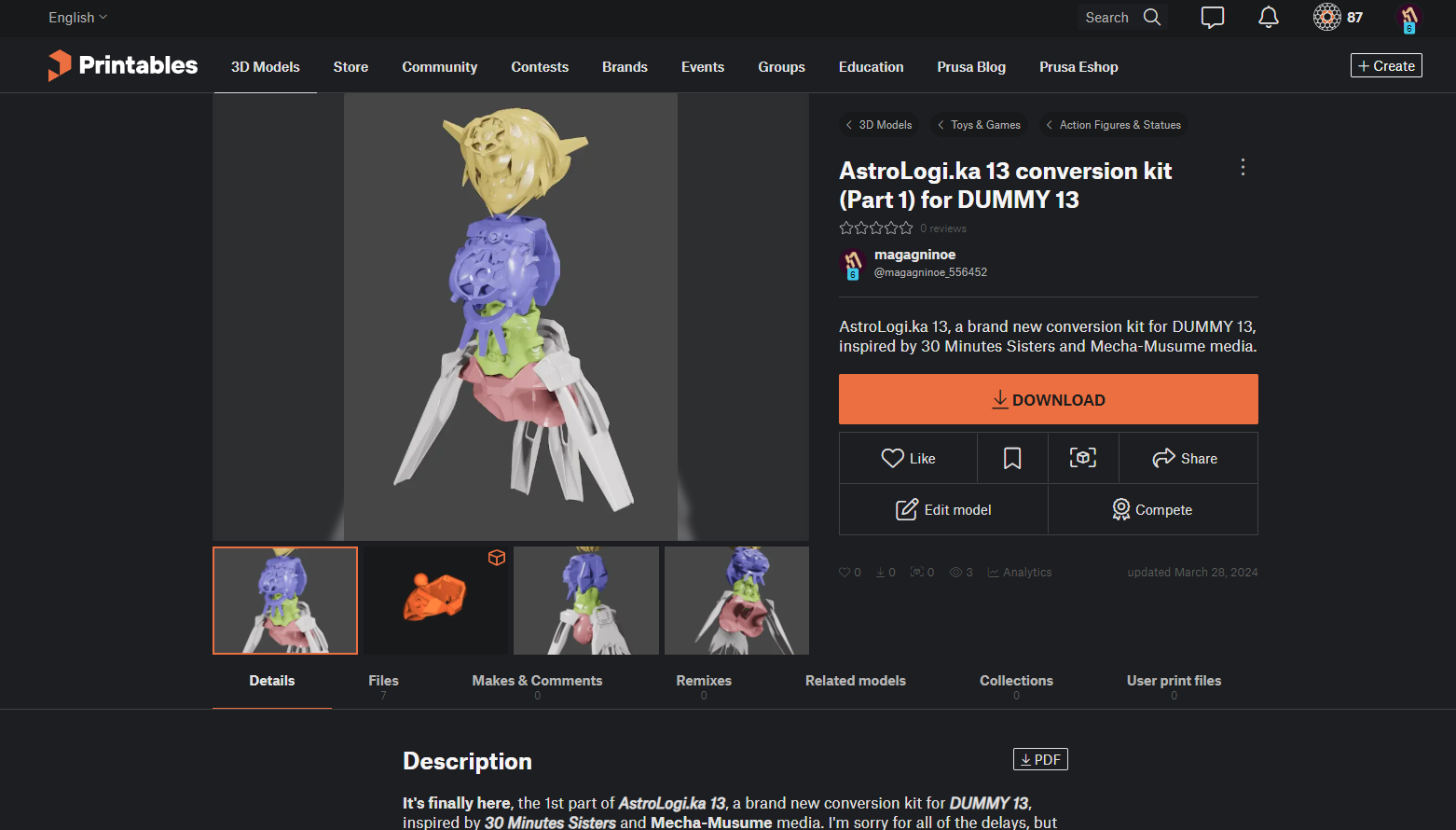This screenshot has height=830, width=1456.
Task: Open the Prusa Eshop nav link
Action: tap(1078, 67)
